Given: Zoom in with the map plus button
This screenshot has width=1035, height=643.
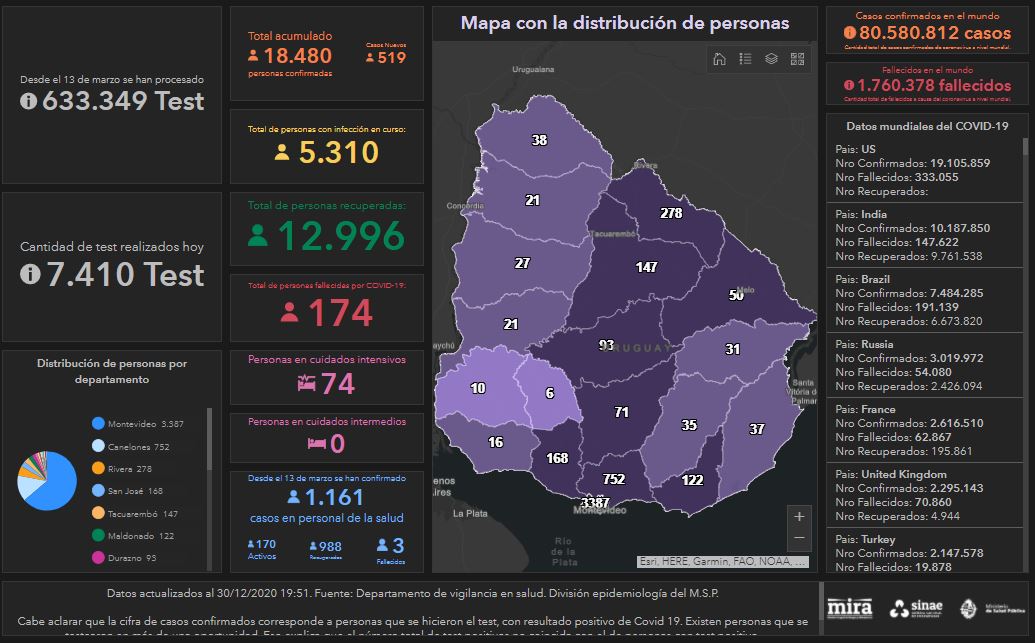Looking at the screenshot, I should (x=798, y=517).
